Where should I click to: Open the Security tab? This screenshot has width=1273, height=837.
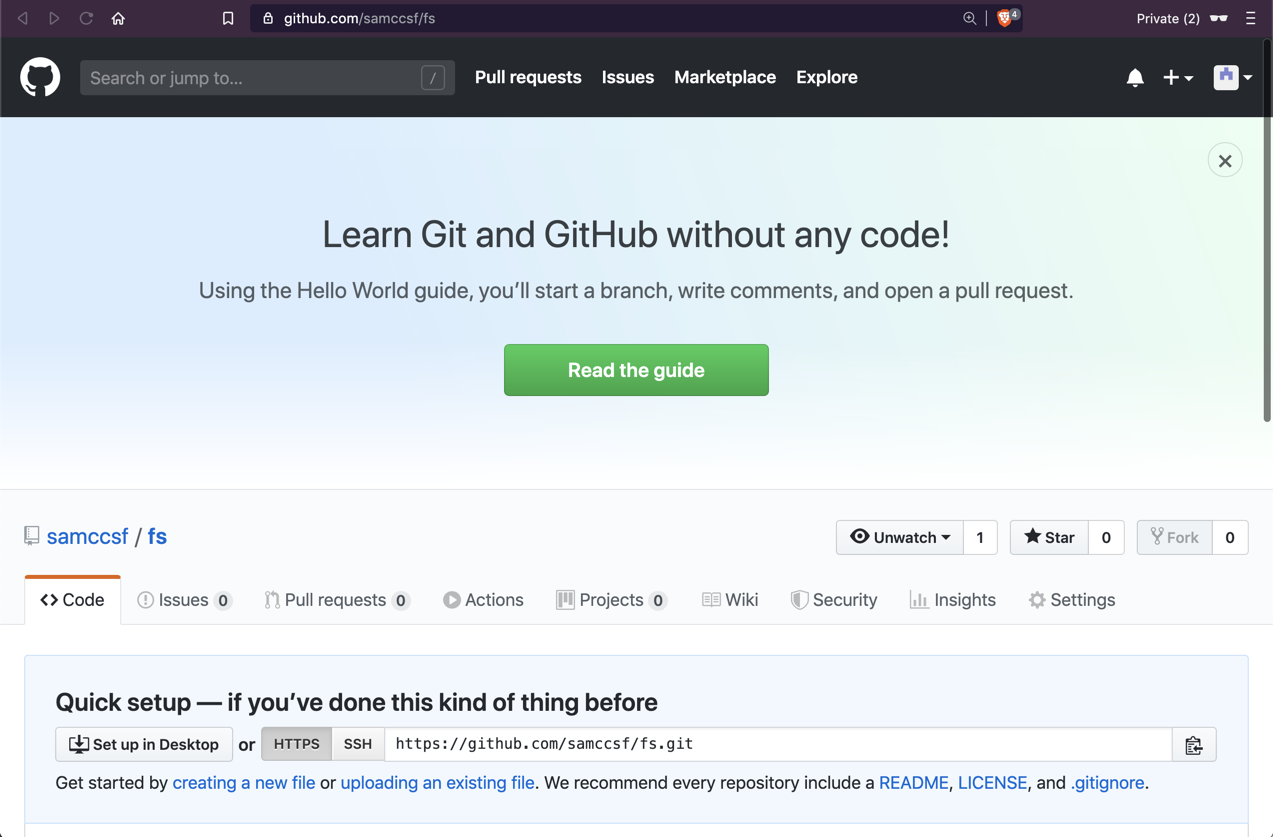pos(834,600)
